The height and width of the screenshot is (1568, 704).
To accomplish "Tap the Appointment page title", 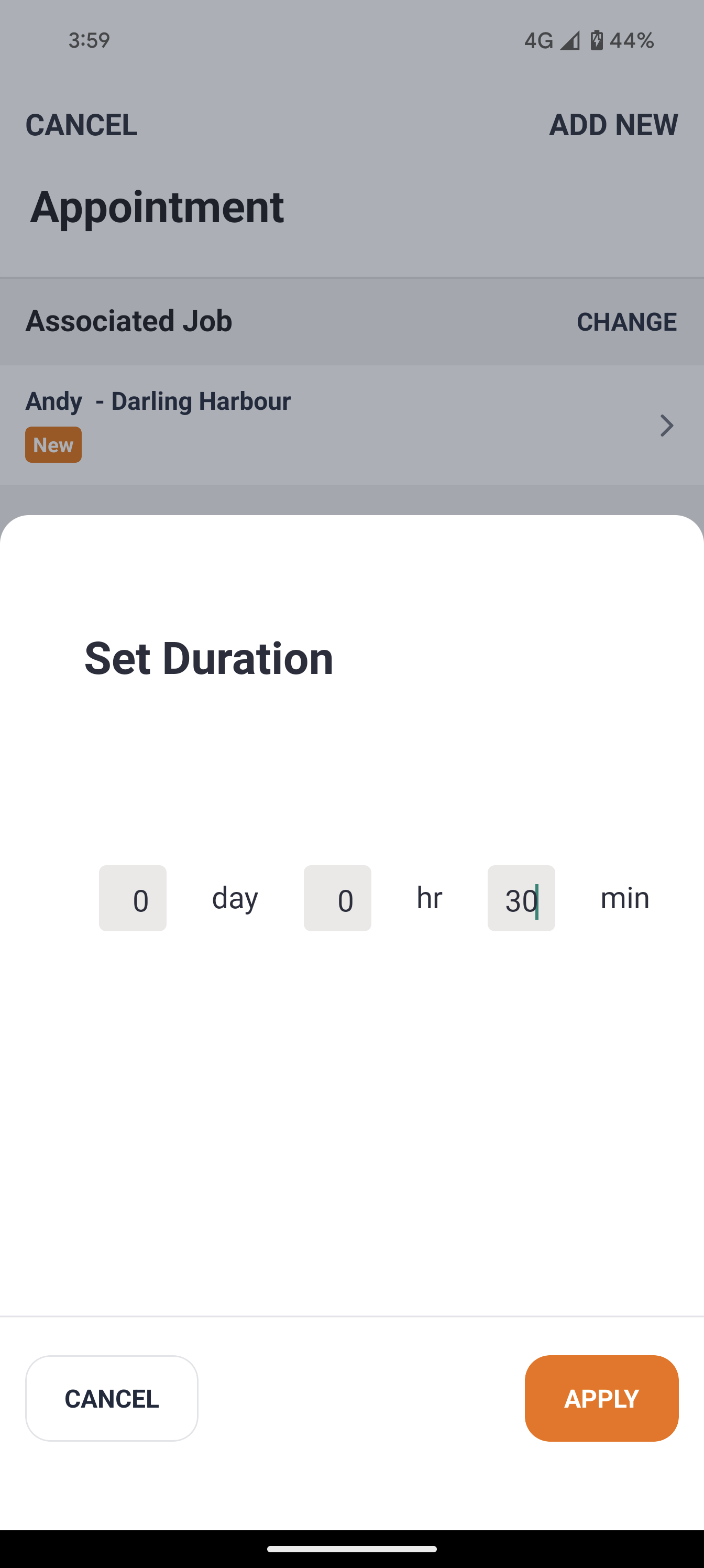I will pos(157,207).
